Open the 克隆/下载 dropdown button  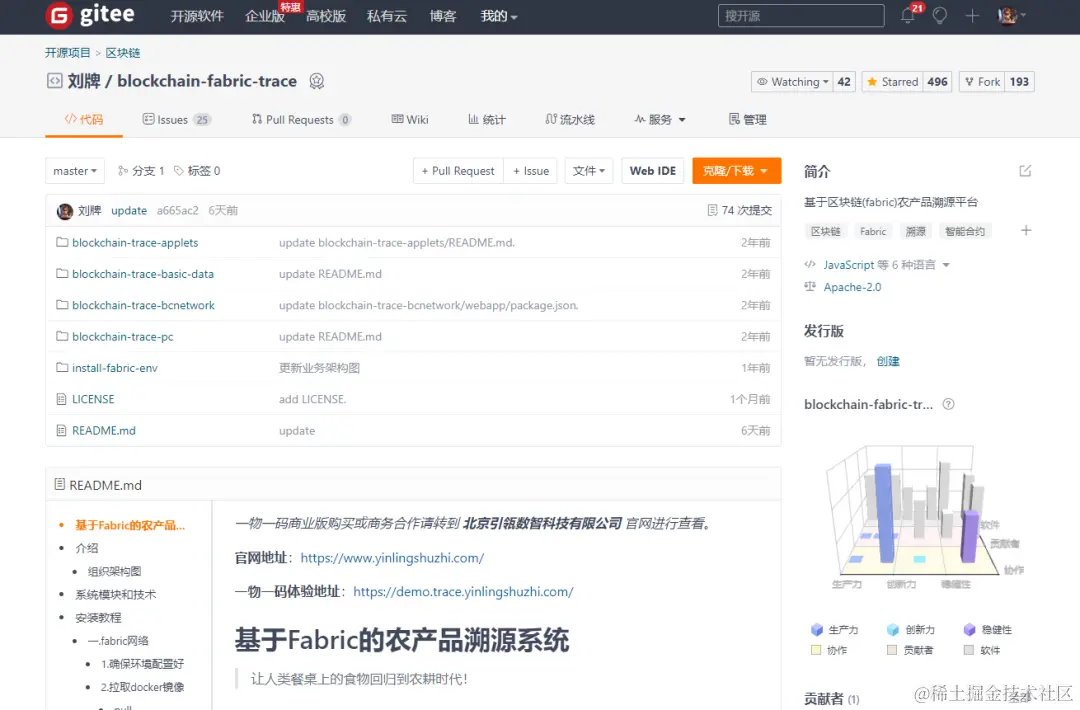pos(736,171)
